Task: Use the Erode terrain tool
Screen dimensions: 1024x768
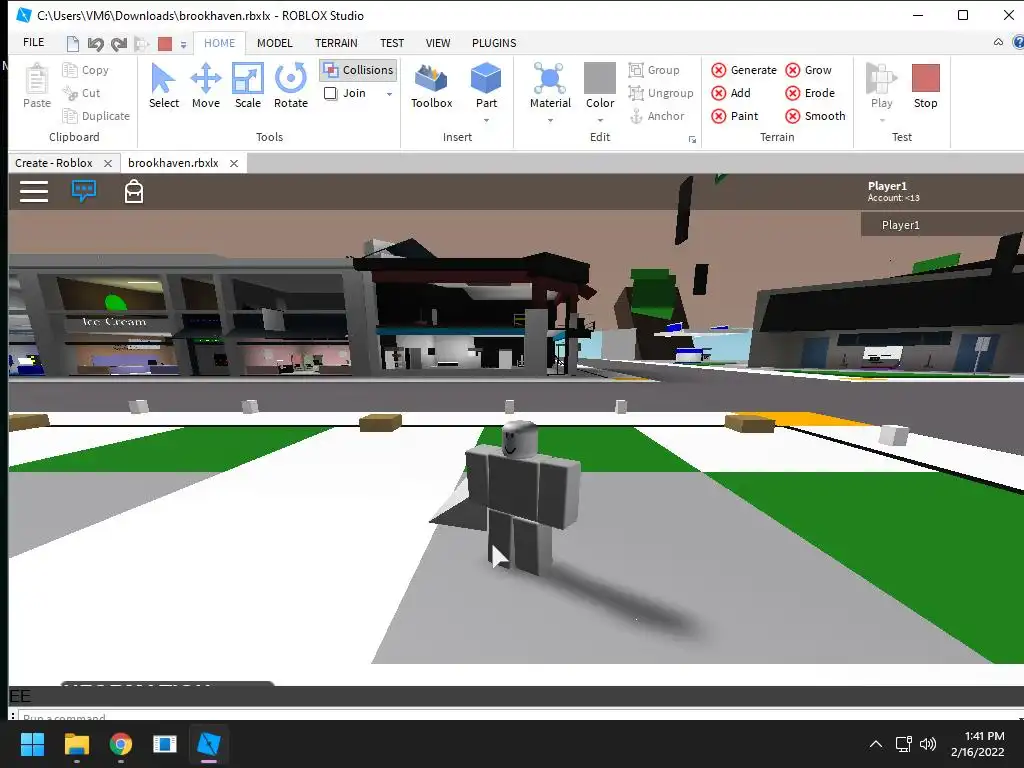Action: click(x=810, y=93)
